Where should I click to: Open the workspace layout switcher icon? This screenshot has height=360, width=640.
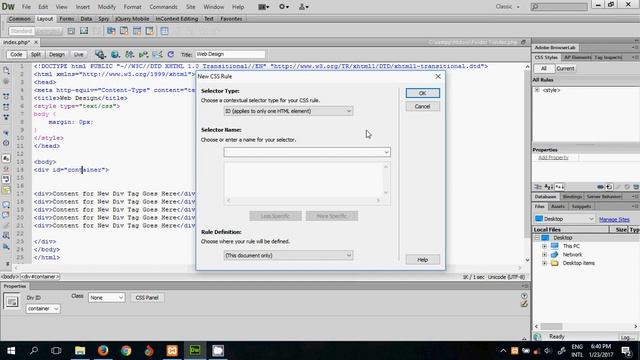pos(264,7)
